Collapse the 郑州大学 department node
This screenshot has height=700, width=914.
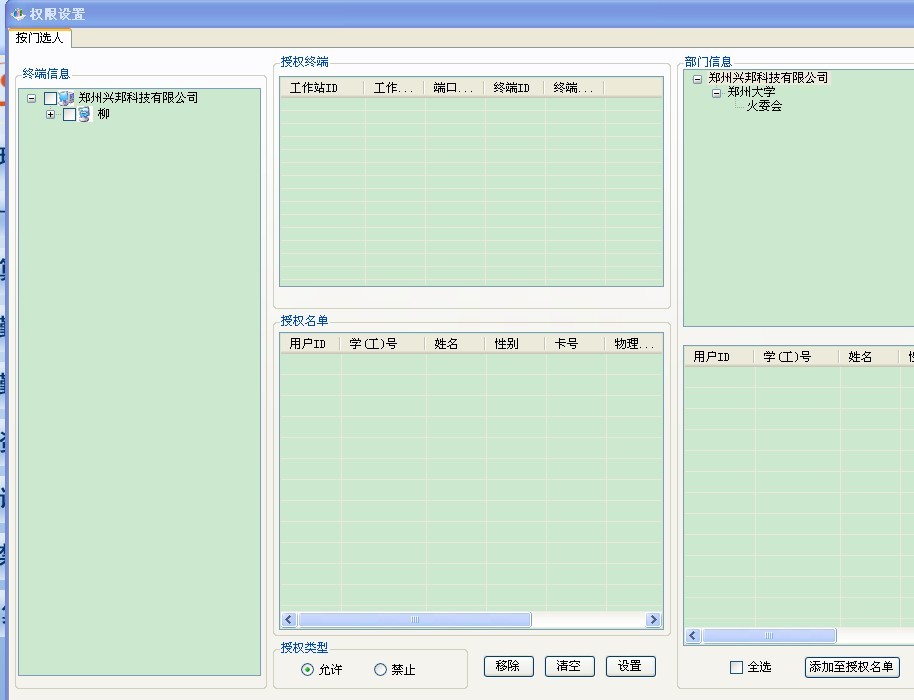click(x=716, y=93)
